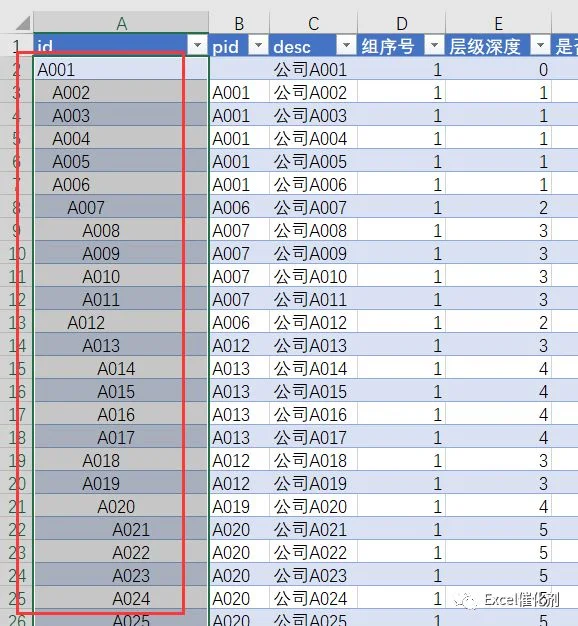Click 层级深度 value 0 in 公司A001 row
Image resolution: width=578 pixels, height=626 pixels.
pyautogui.click(x=499, y=70)
